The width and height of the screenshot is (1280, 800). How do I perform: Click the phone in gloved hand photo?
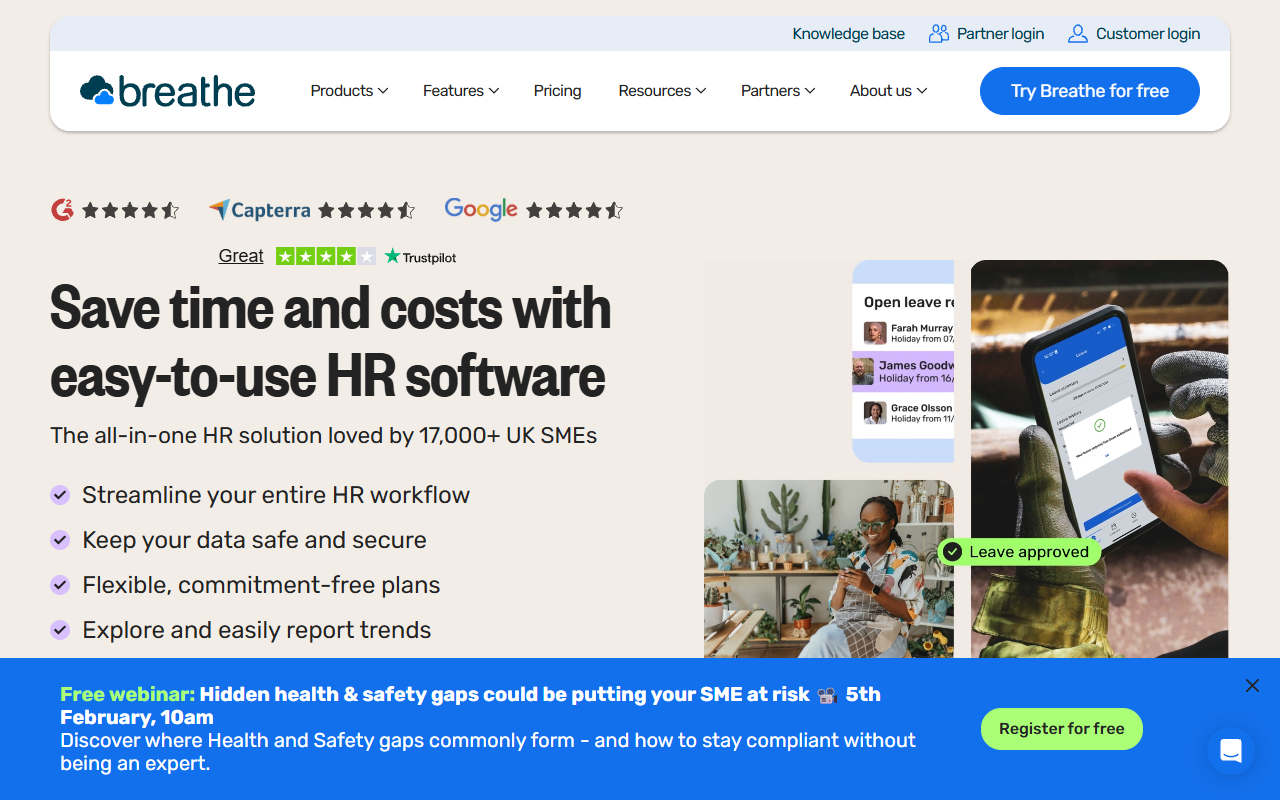1099,459
